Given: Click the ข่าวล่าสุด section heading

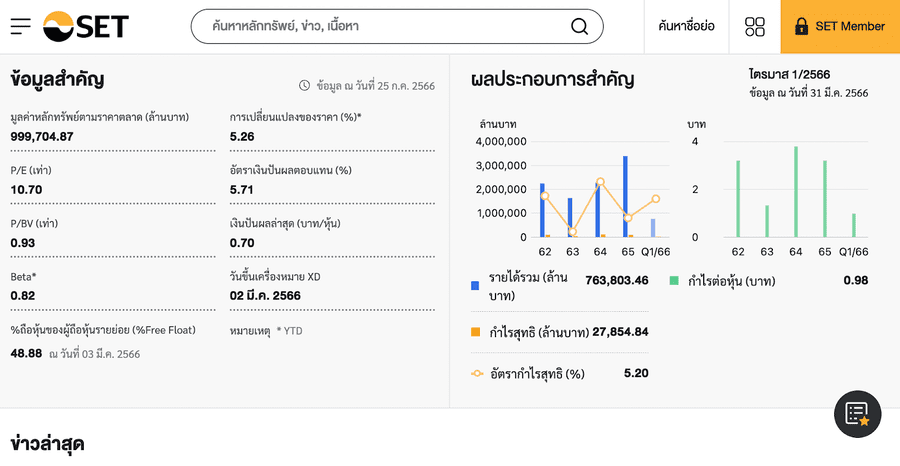Looking at the screenshot, I should point(47,443).
